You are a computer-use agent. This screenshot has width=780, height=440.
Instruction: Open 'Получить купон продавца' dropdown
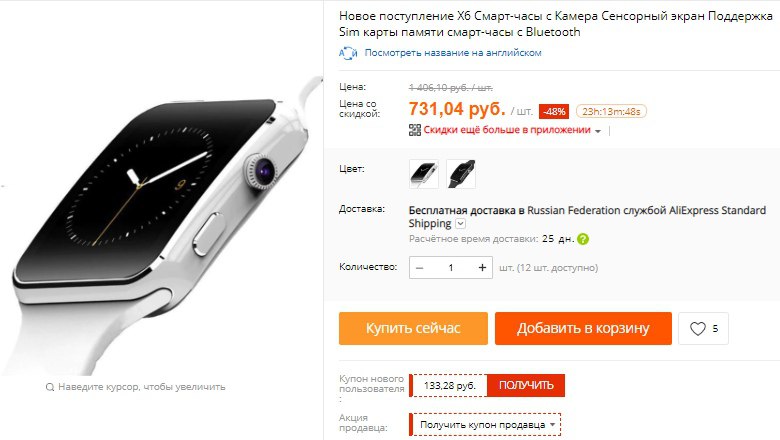pyautogui.click(x=485, y=425)
